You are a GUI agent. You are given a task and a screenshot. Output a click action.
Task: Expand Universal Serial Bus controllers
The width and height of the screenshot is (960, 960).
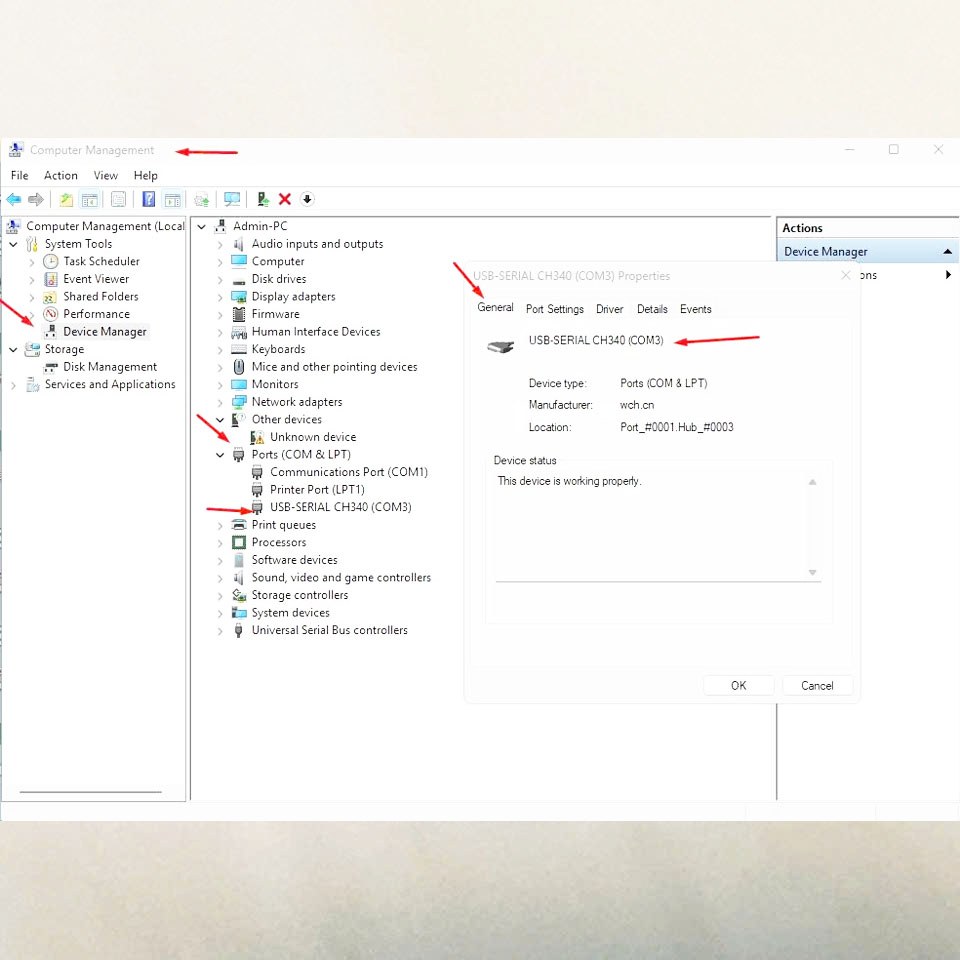220,631
